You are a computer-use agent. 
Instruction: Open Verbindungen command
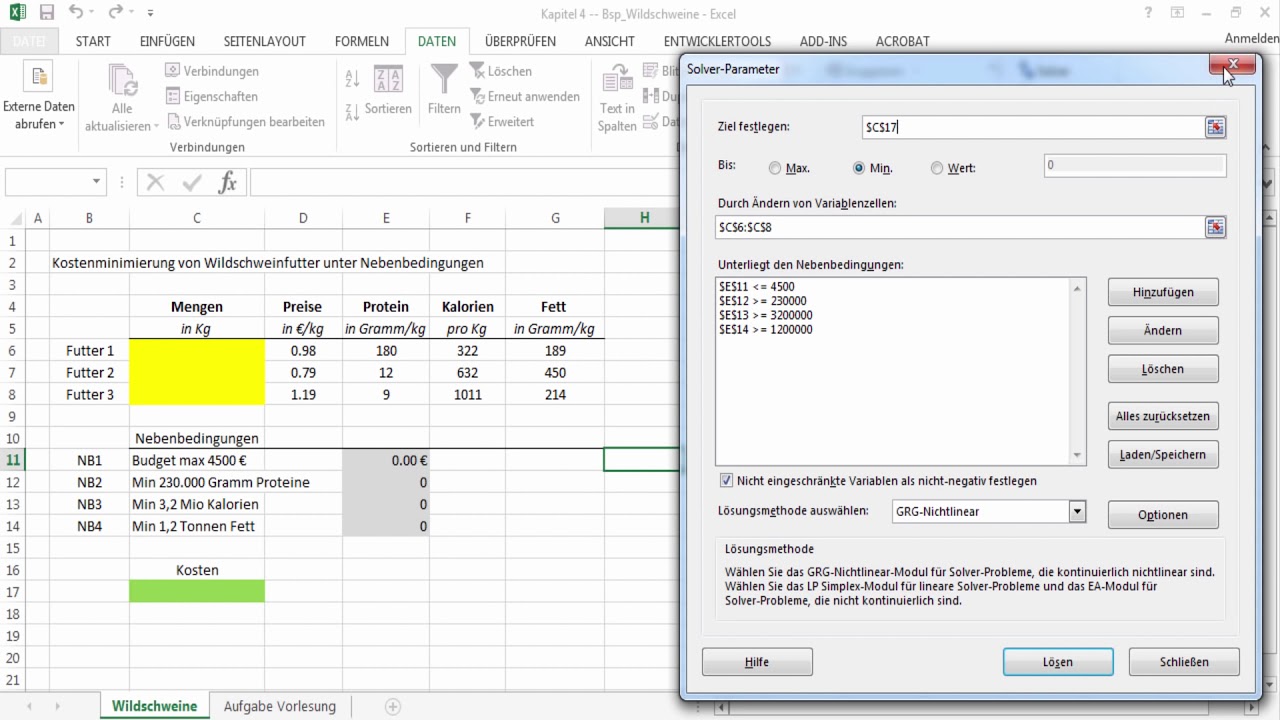(x=212, y=71)
